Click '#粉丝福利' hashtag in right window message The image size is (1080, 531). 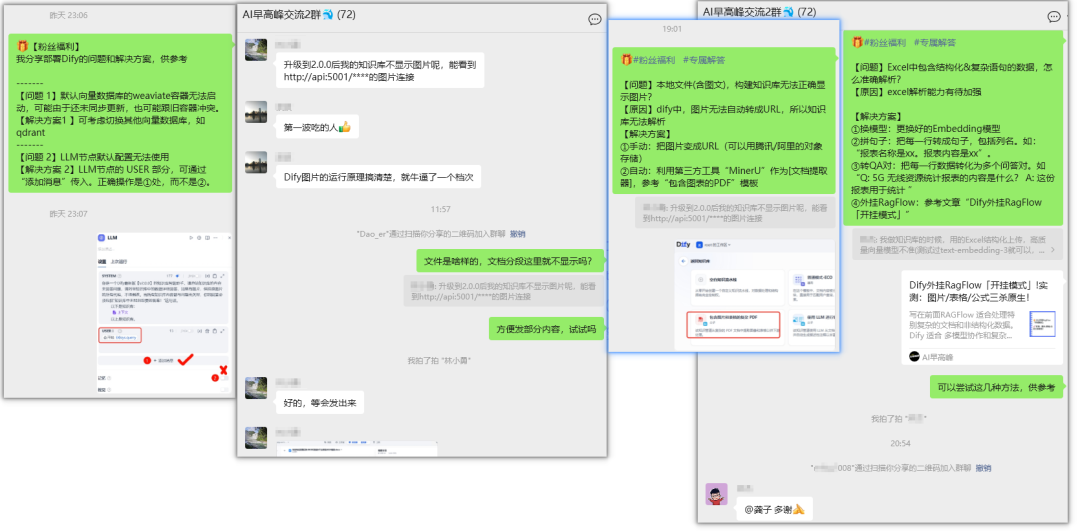tap(881, 43)
